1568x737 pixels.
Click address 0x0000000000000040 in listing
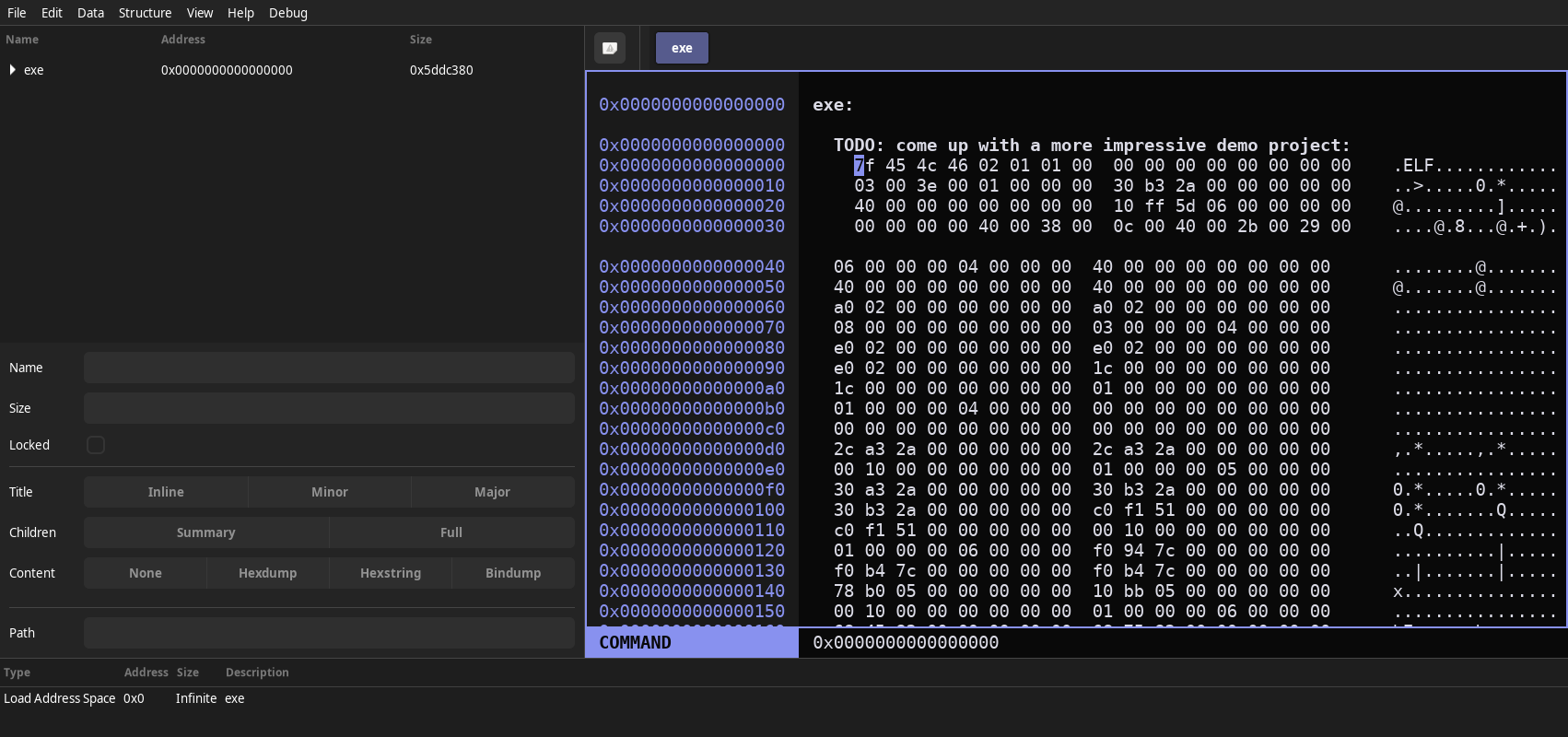click(x=692, y=267)
